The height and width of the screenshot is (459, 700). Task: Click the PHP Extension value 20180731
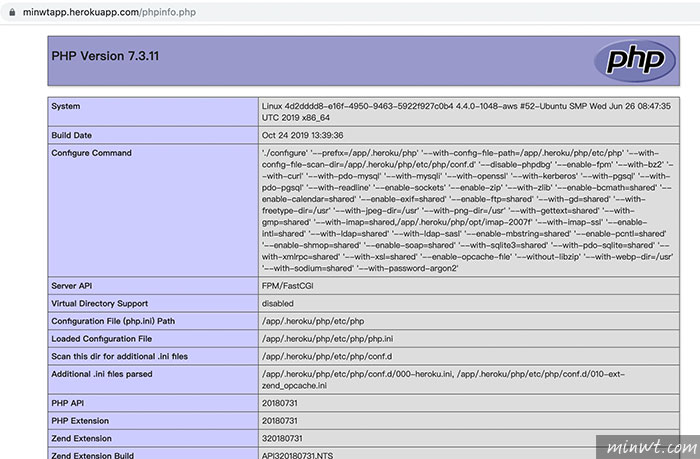point(279,421)
